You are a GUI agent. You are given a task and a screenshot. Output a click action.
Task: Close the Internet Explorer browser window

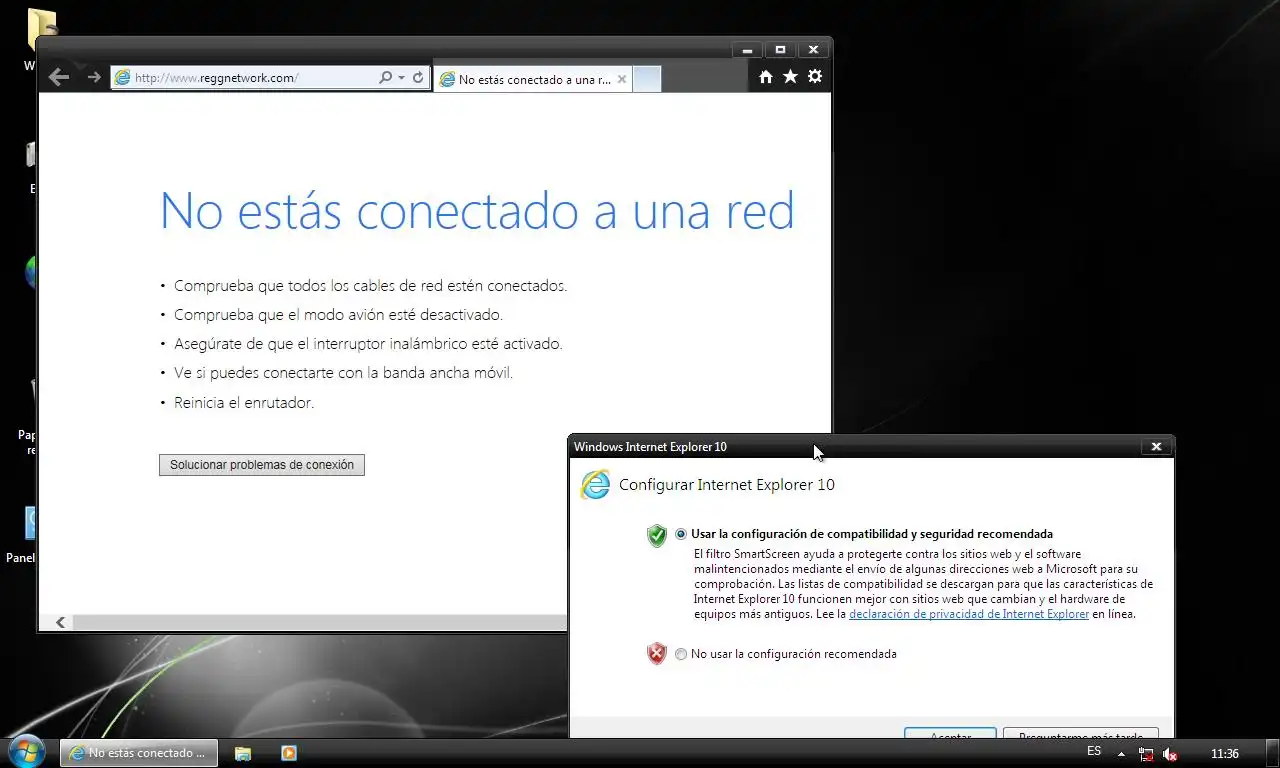pyautogui.click(x=813, y=49)
